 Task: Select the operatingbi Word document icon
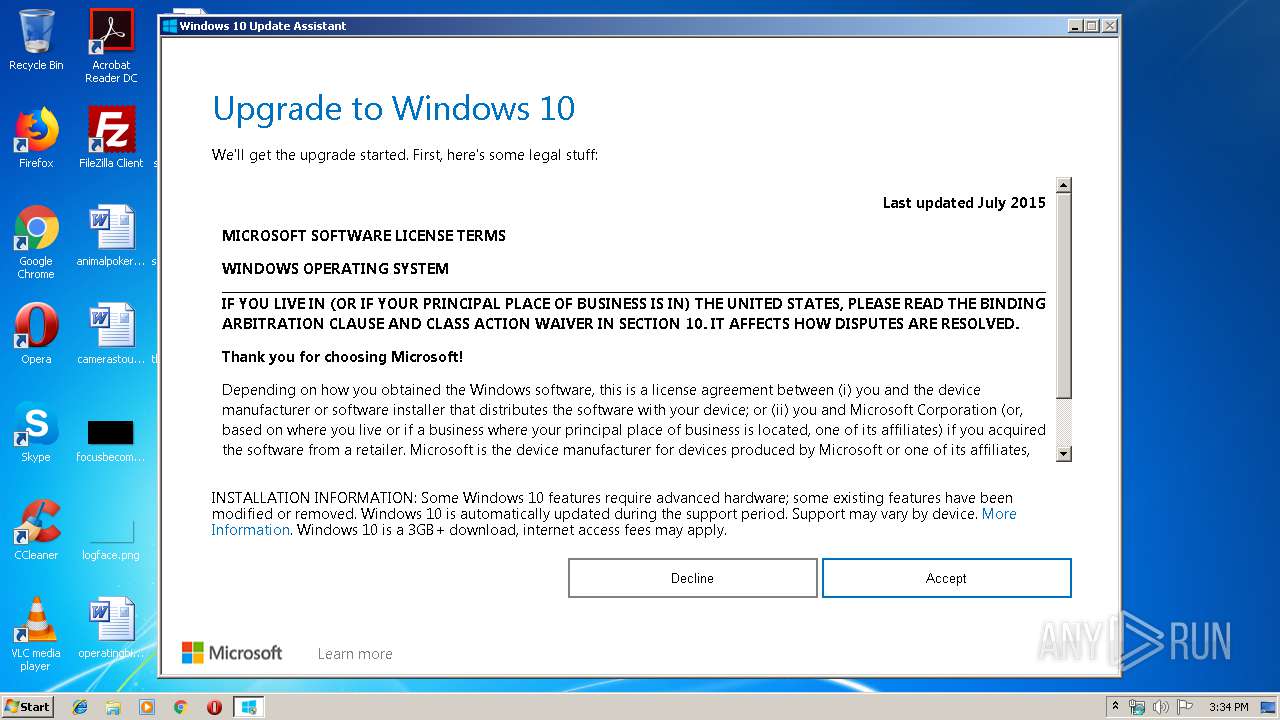coord(111,628)
